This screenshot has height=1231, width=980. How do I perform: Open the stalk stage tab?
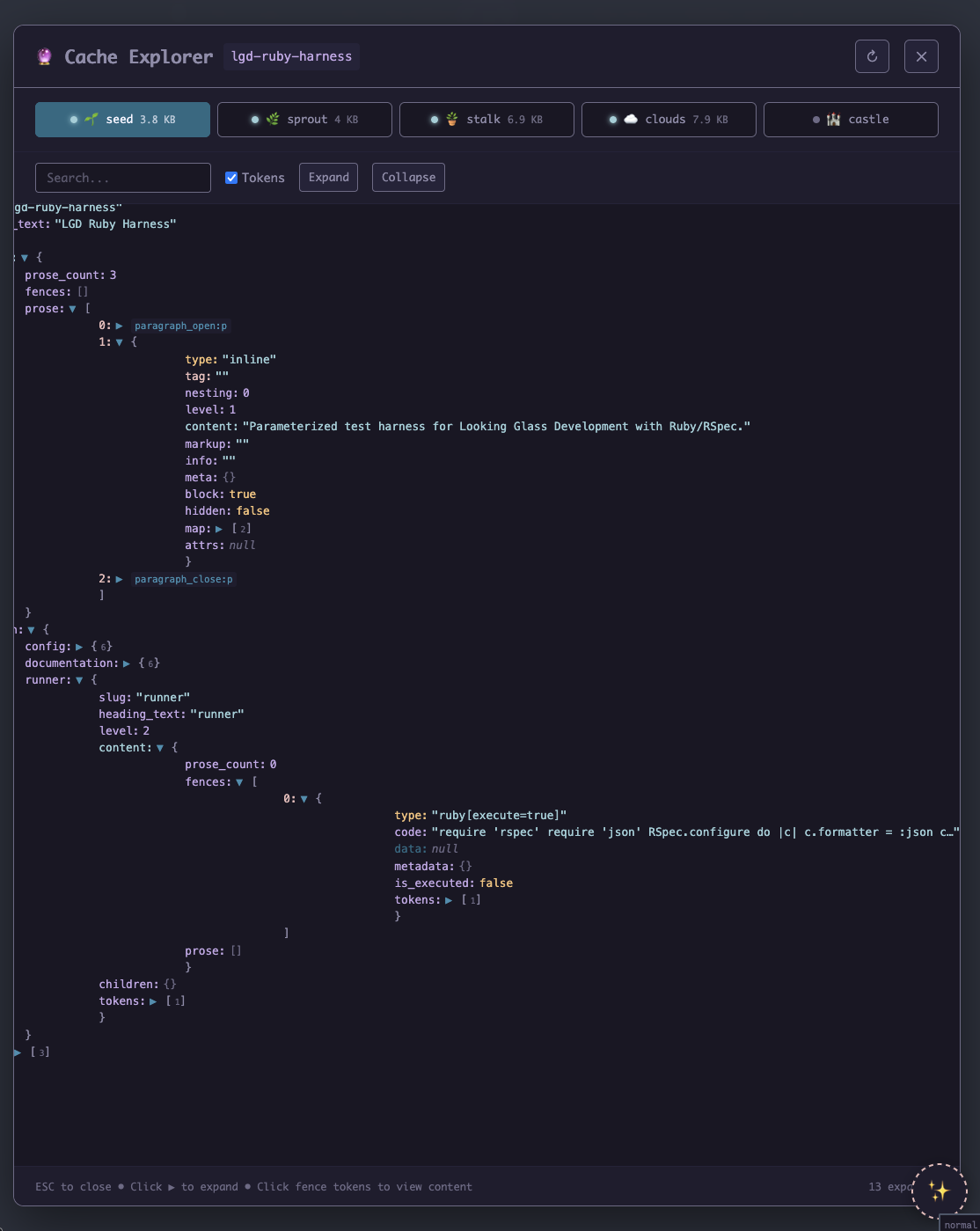pos(486,120)
